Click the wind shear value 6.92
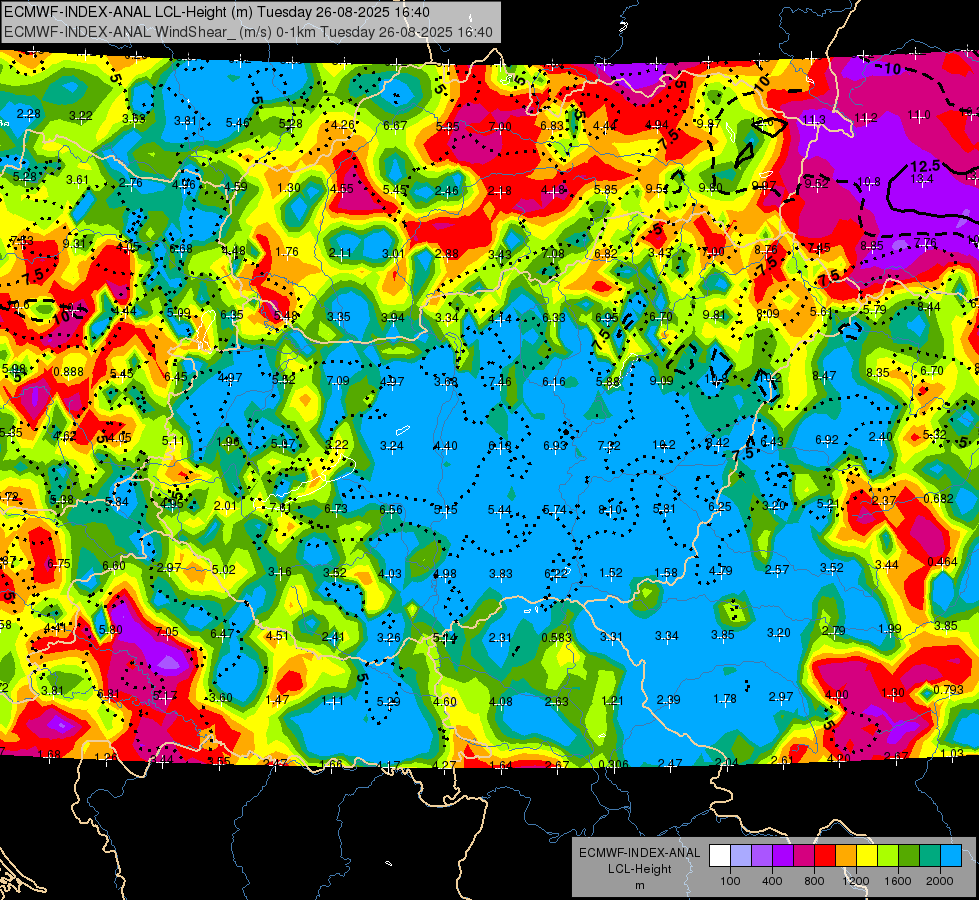The width and height of the screenshot is (979, 900). click(827, 440)
